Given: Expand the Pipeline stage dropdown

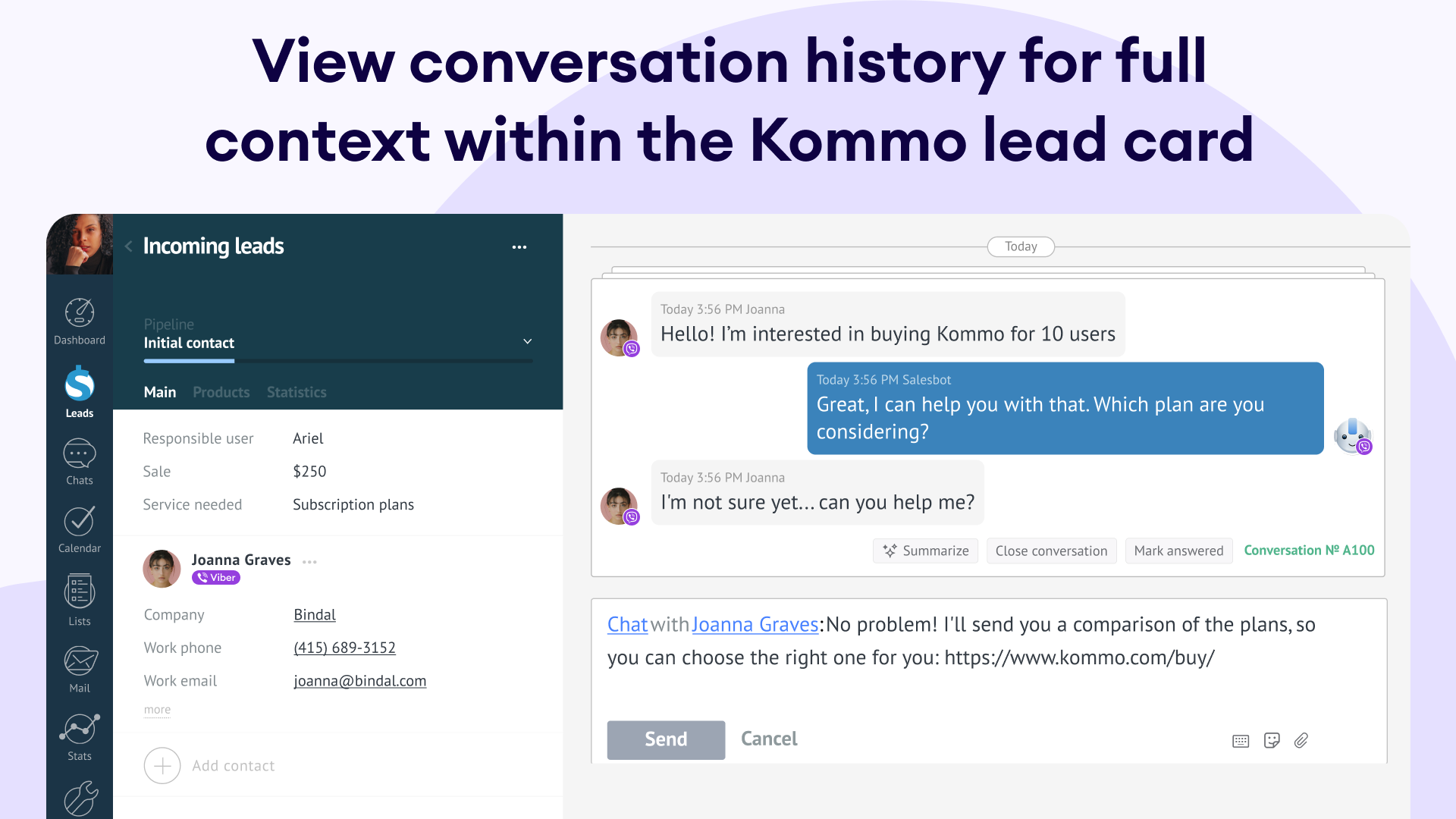Looking at the screenshot, I should [x=528, y=341].
